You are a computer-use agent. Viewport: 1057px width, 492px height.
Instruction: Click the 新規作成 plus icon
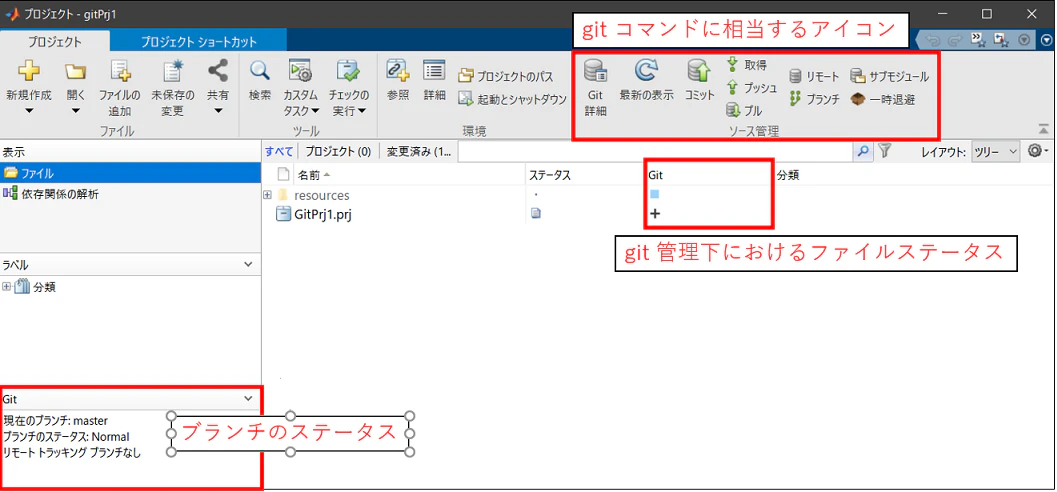point(28,71)
